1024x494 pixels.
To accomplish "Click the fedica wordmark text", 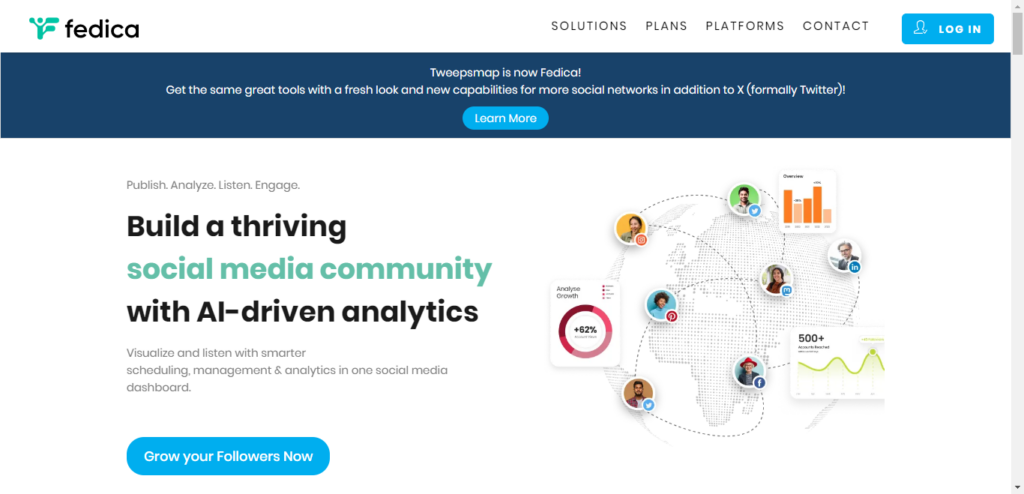I will point(102,29).
